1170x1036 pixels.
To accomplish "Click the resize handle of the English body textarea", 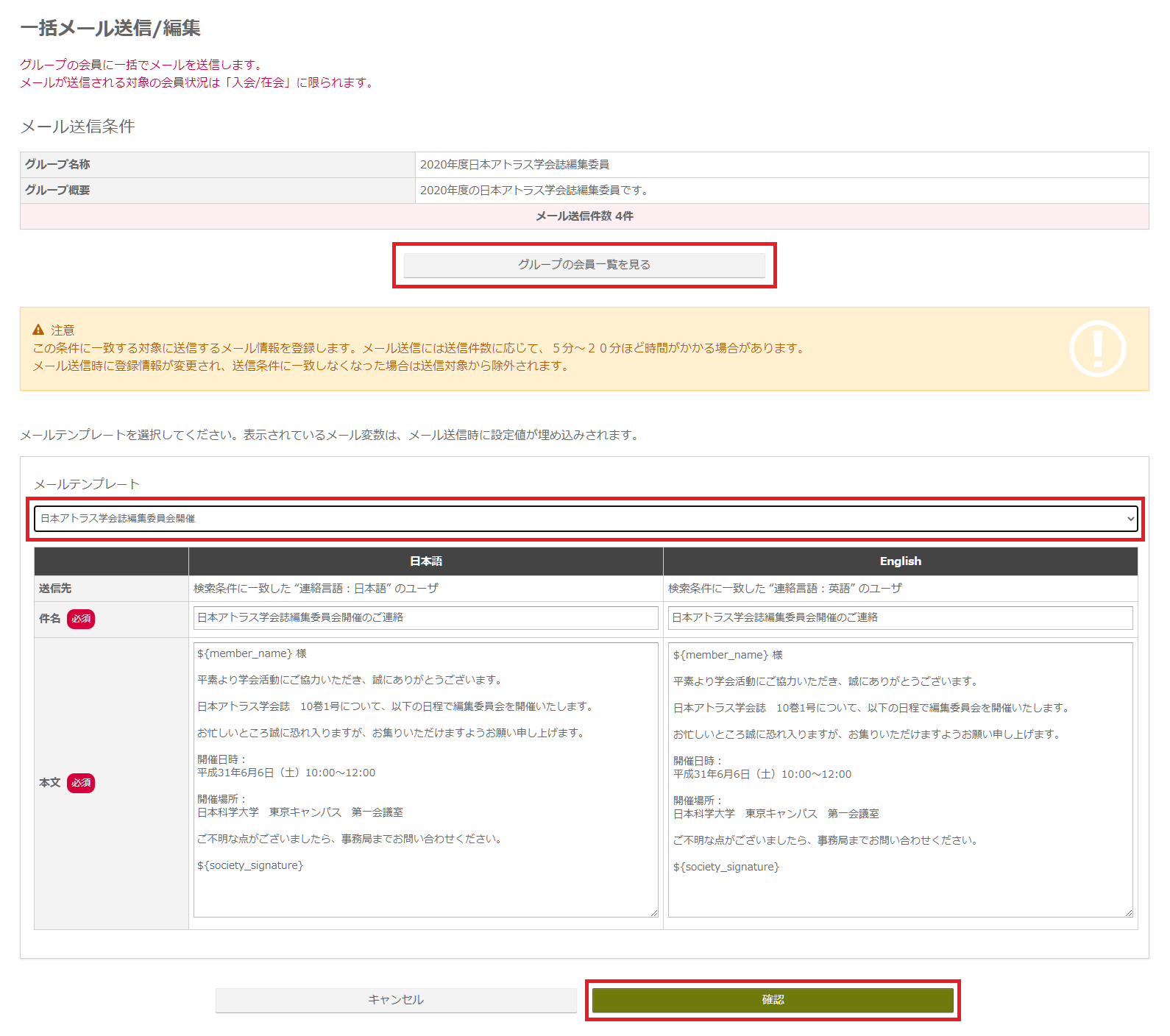I will pos(1128,912).
